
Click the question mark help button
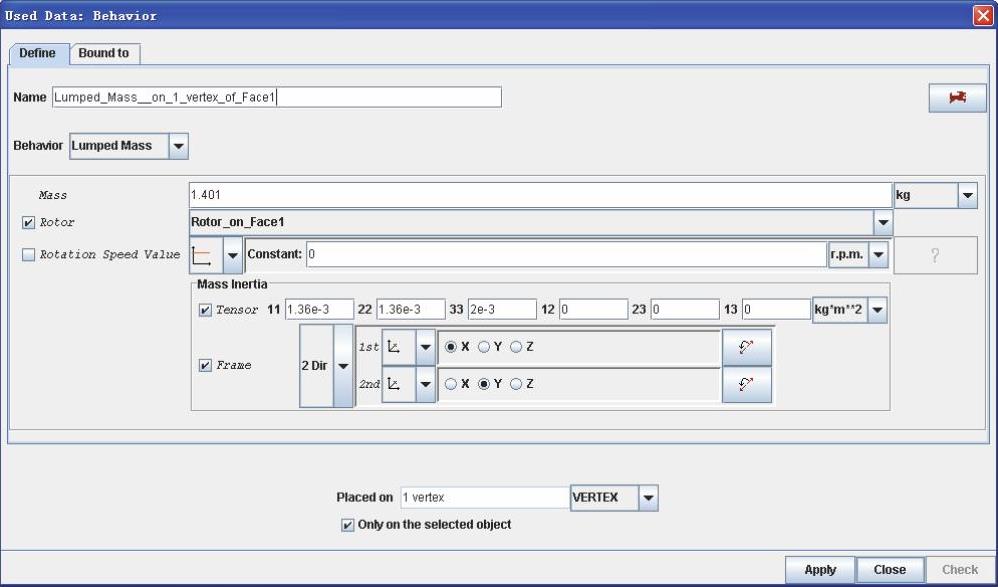pos(934,255)
